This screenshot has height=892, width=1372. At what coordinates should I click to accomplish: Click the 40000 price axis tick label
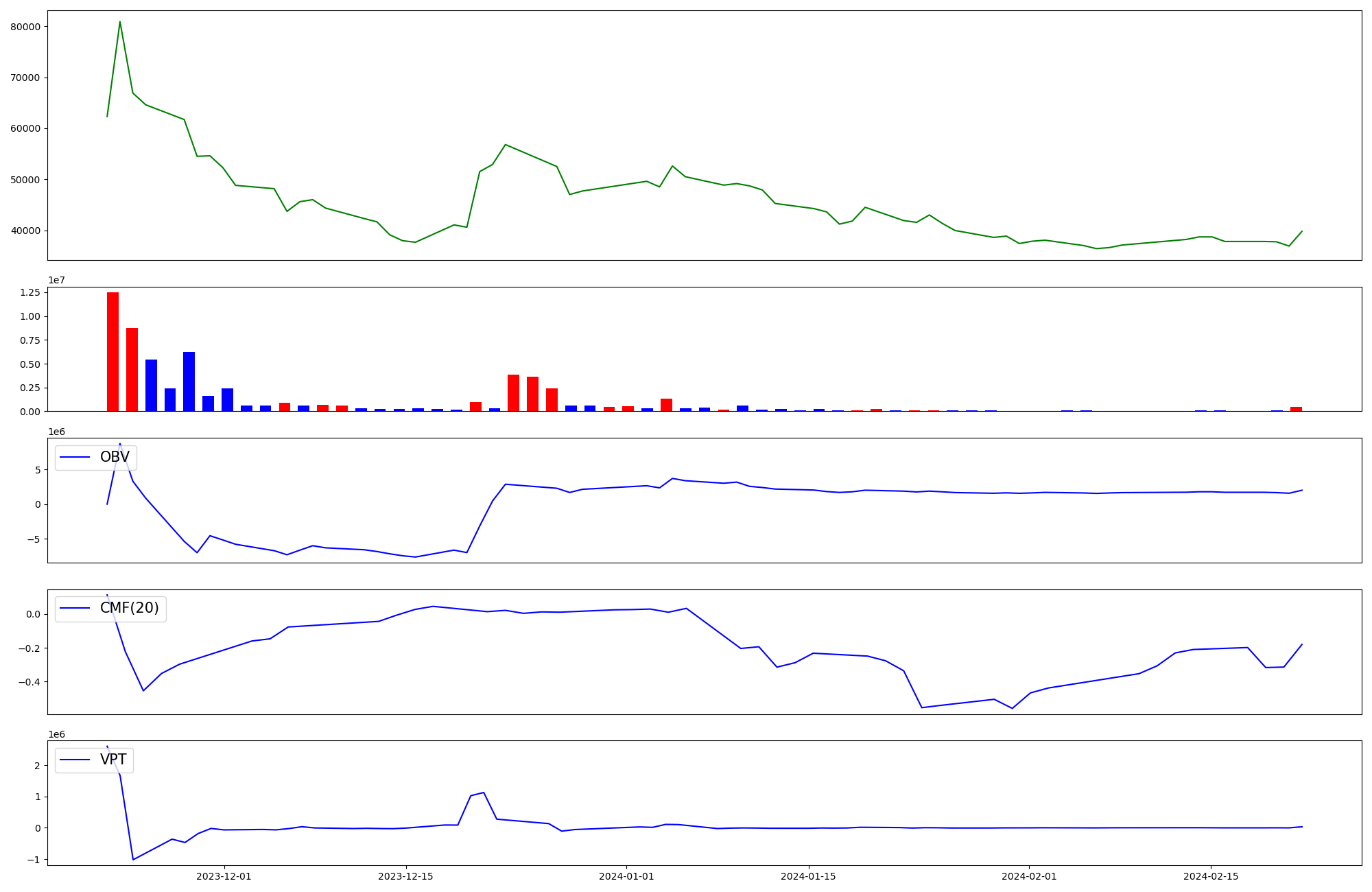[x=25, y=231]
